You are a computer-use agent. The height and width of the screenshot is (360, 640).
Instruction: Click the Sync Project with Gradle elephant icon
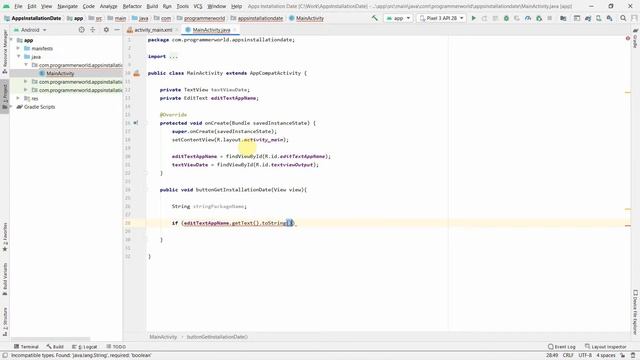click(x=588, y=18)
